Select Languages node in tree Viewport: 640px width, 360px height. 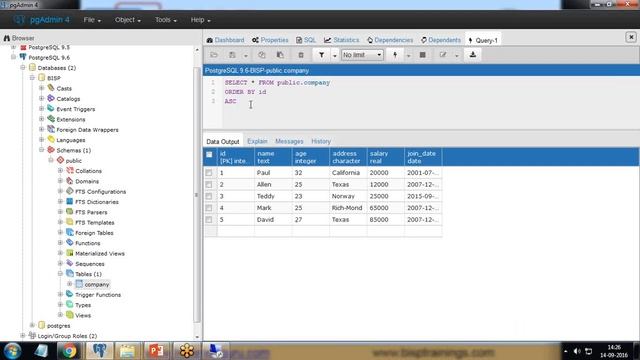point(71,140)
